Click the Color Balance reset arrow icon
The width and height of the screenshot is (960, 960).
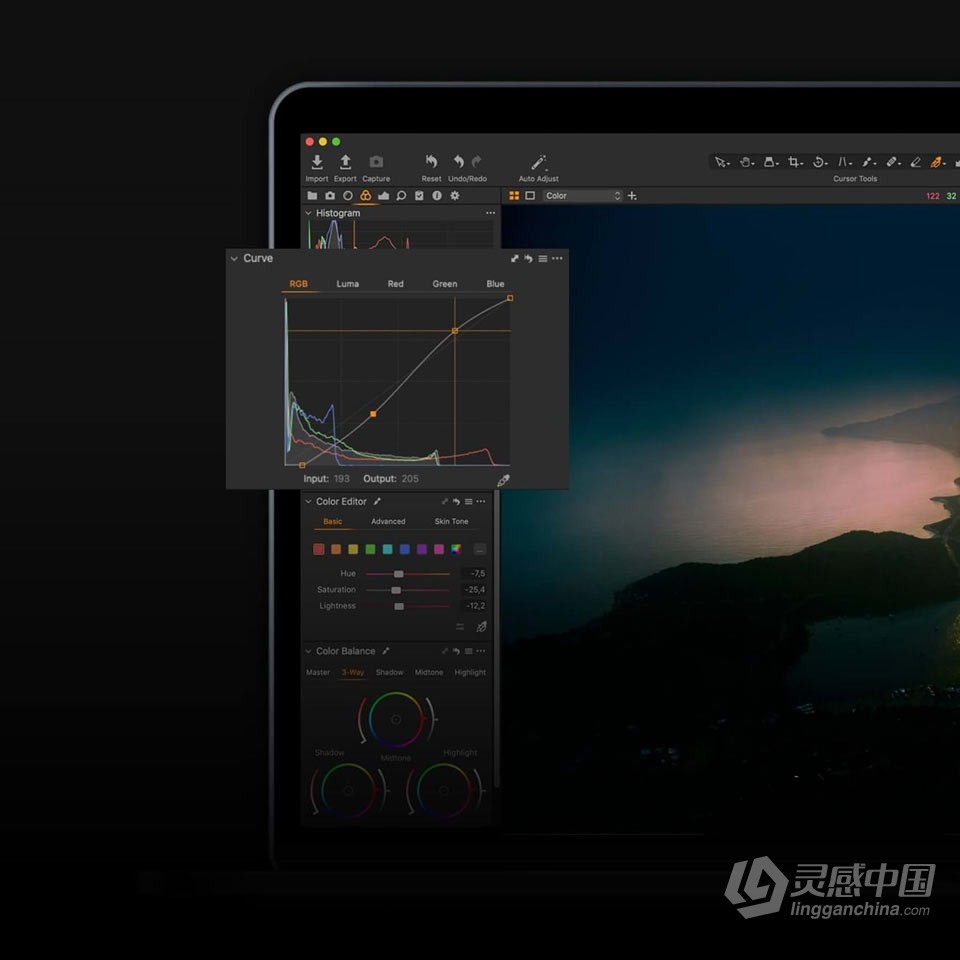[456, 651]
